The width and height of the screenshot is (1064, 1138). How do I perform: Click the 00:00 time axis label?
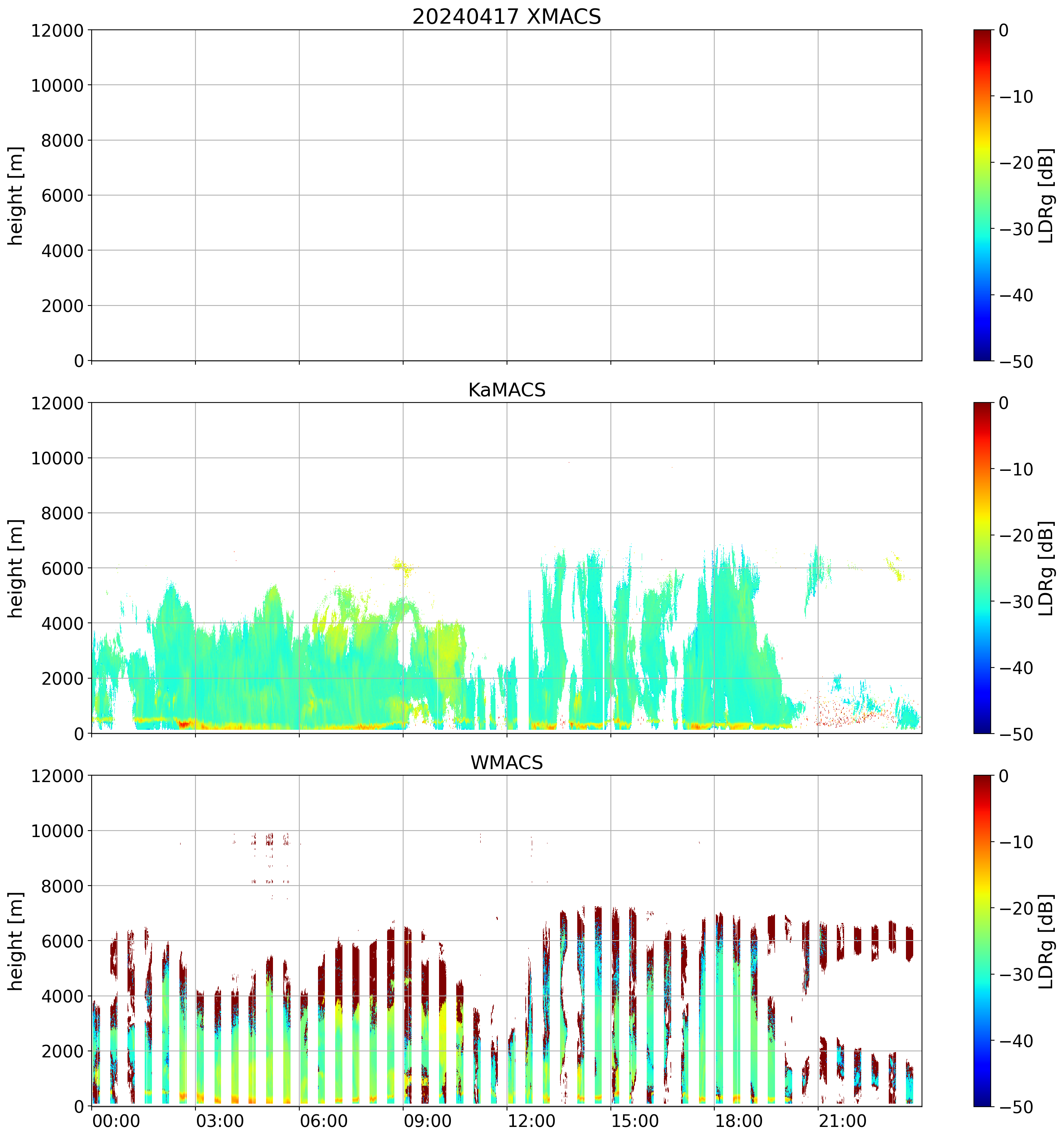click(116, 1121)
